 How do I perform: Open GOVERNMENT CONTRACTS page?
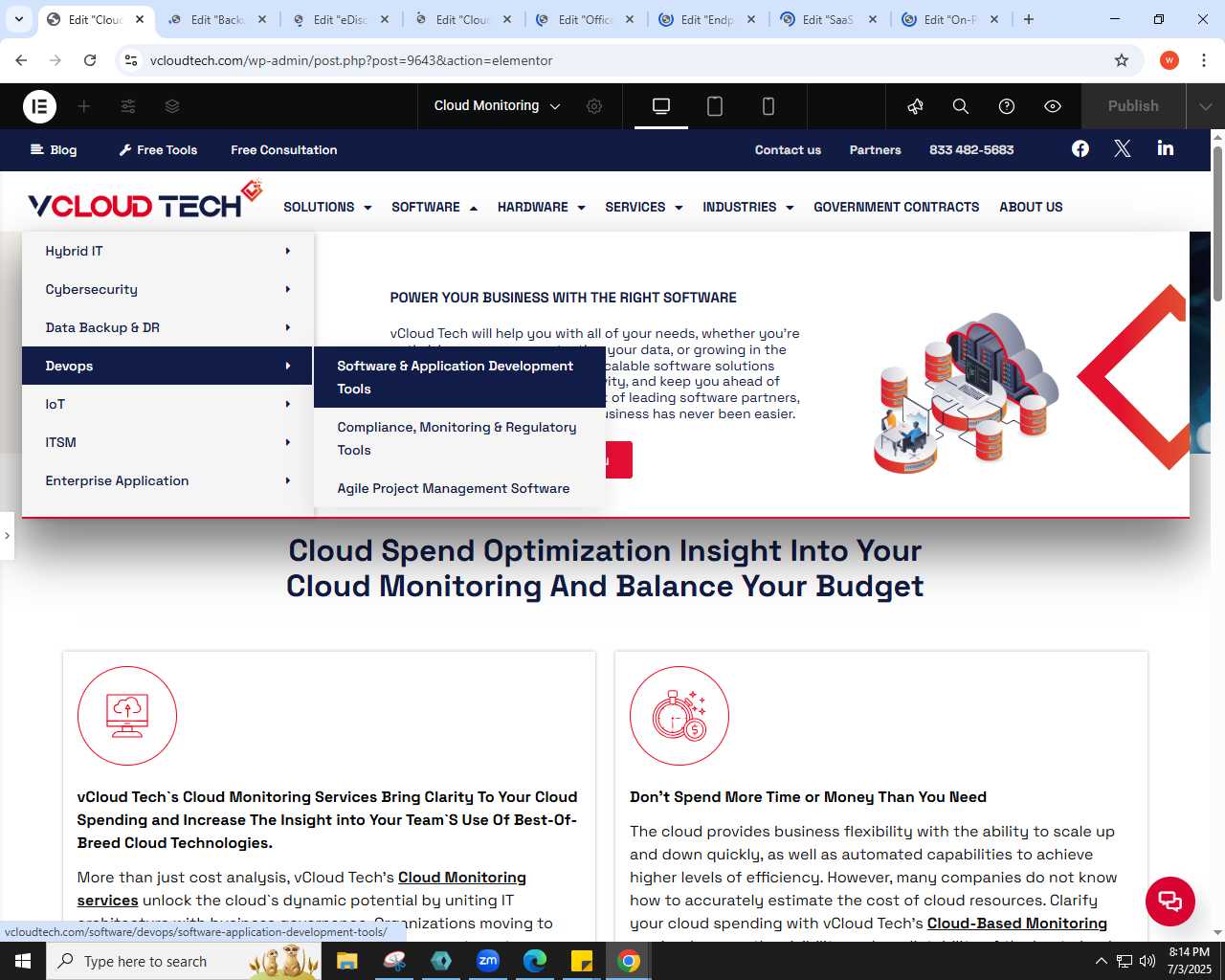896,207
